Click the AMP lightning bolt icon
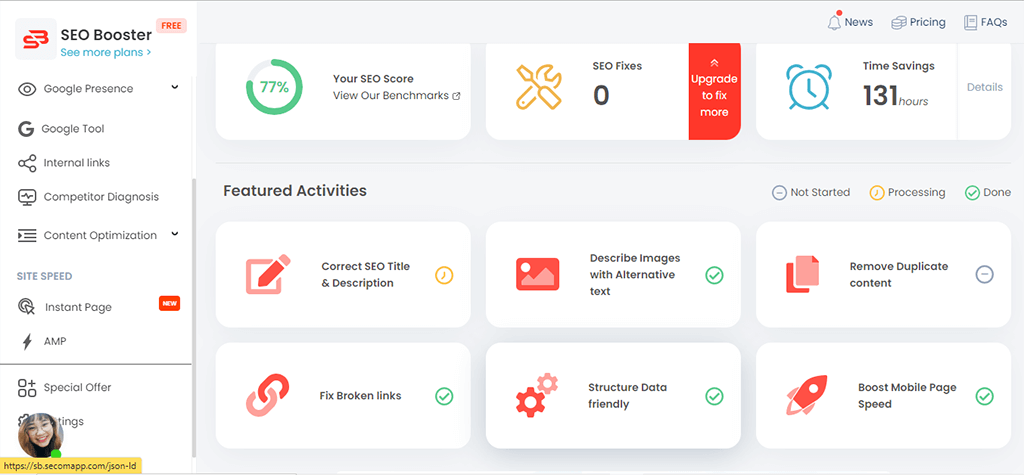Viewport: 1024px width, 475px height. (x=27, y=341)
